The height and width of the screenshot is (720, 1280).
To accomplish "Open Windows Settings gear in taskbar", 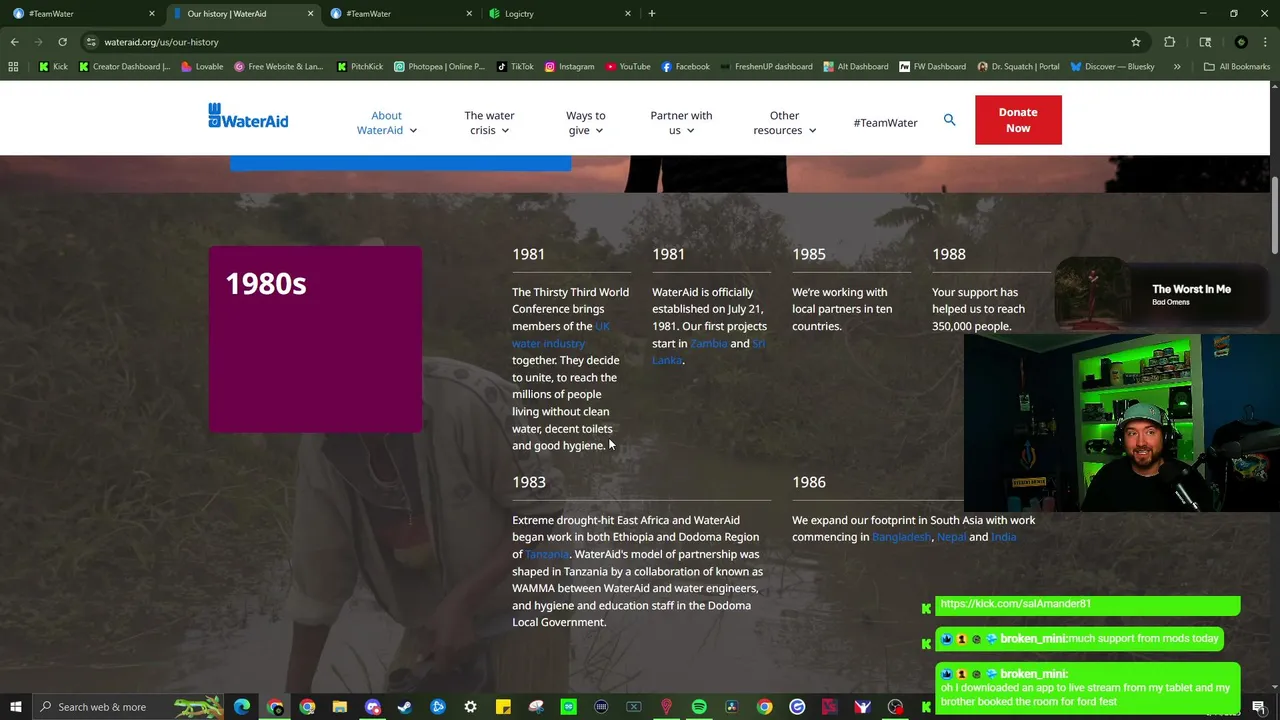I will coord(470,707).
